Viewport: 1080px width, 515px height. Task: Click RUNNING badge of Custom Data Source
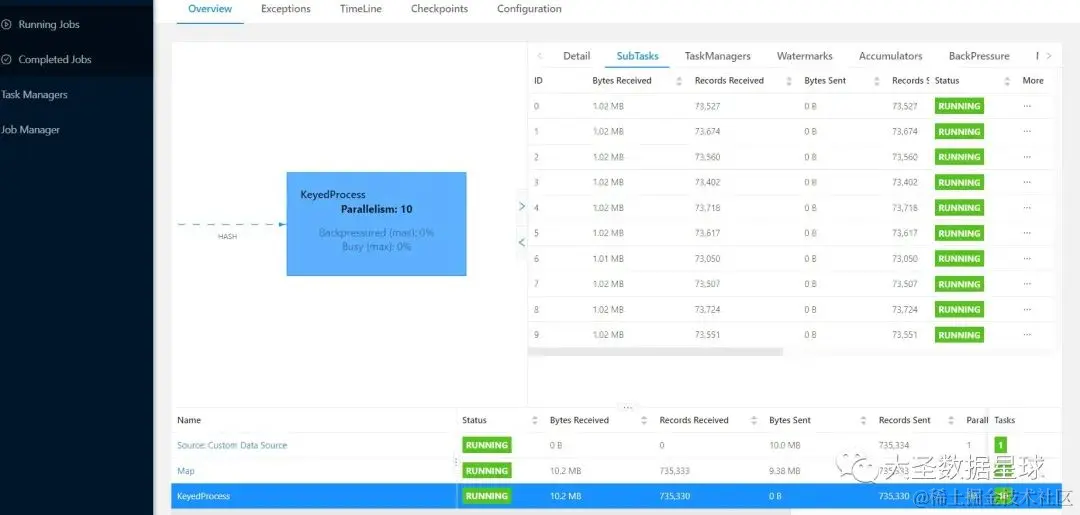pyautogui.click(x=486, y=445)
